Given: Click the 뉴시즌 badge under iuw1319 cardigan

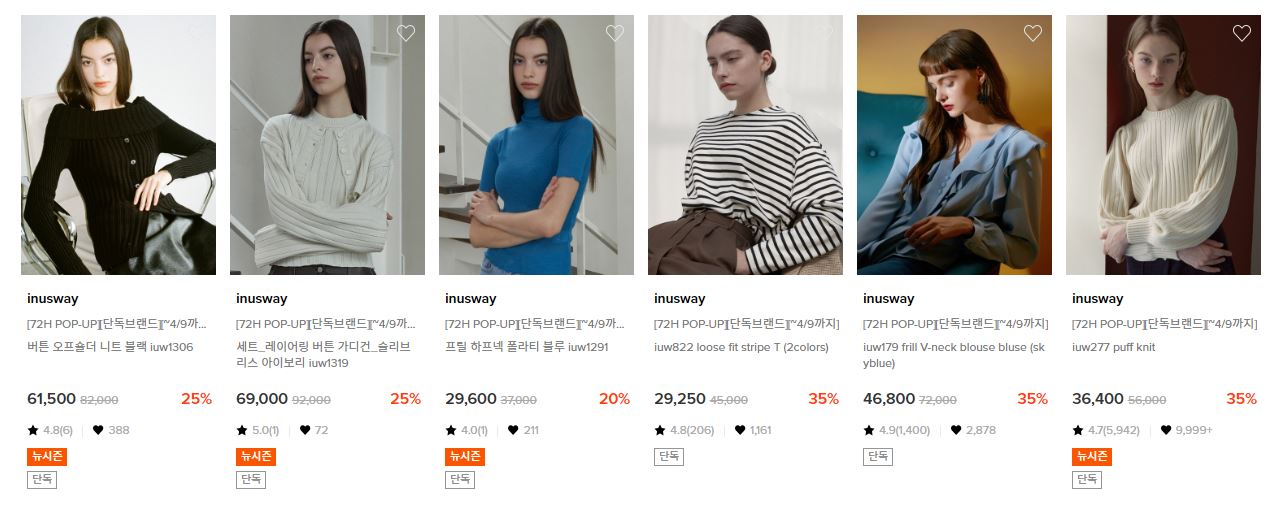Looking at the screenshot, I should click(x=256, y=456).
